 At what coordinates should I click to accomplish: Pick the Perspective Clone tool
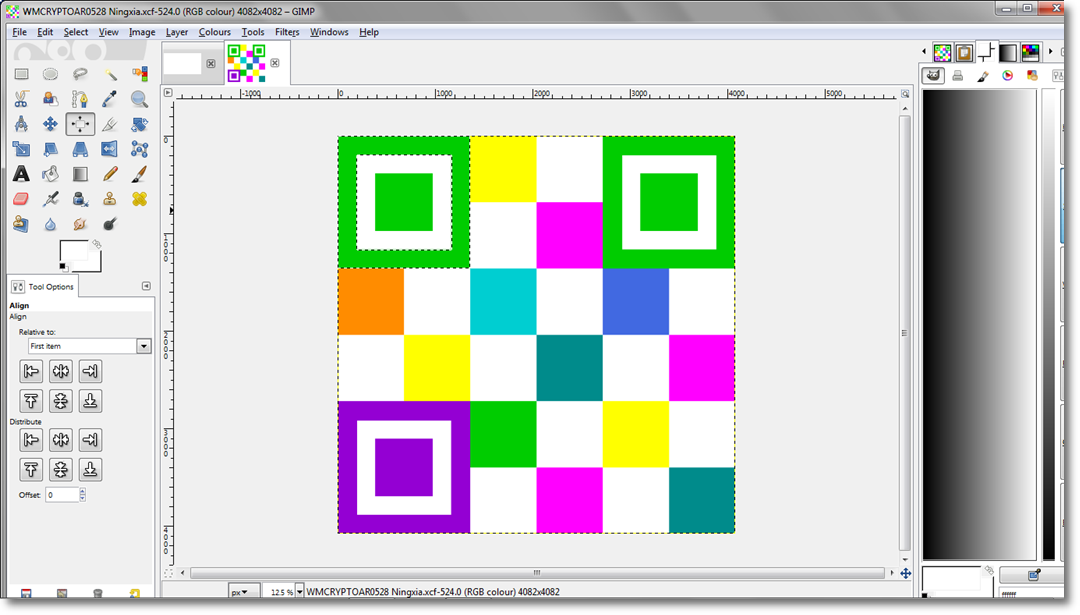click(x=21, y=224)
